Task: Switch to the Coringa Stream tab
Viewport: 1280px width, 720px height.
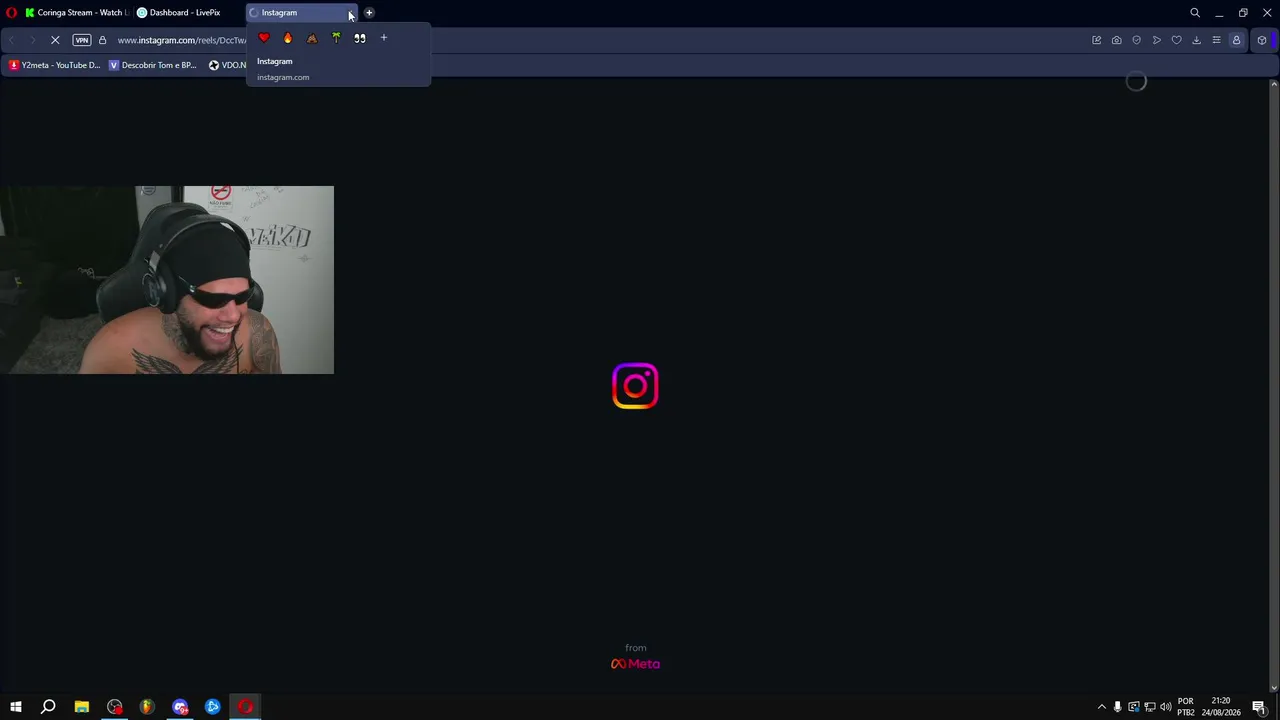Action: click(x=76, y=13)
